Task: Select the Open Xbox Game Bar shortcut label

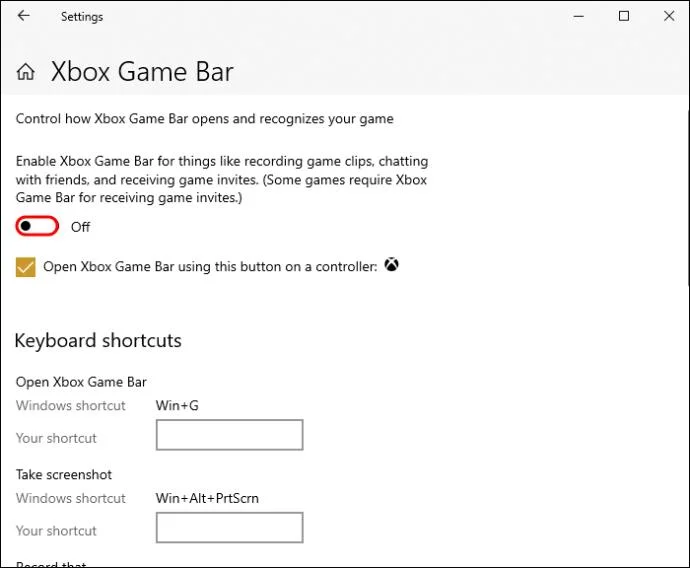Action: click(81, 382)
